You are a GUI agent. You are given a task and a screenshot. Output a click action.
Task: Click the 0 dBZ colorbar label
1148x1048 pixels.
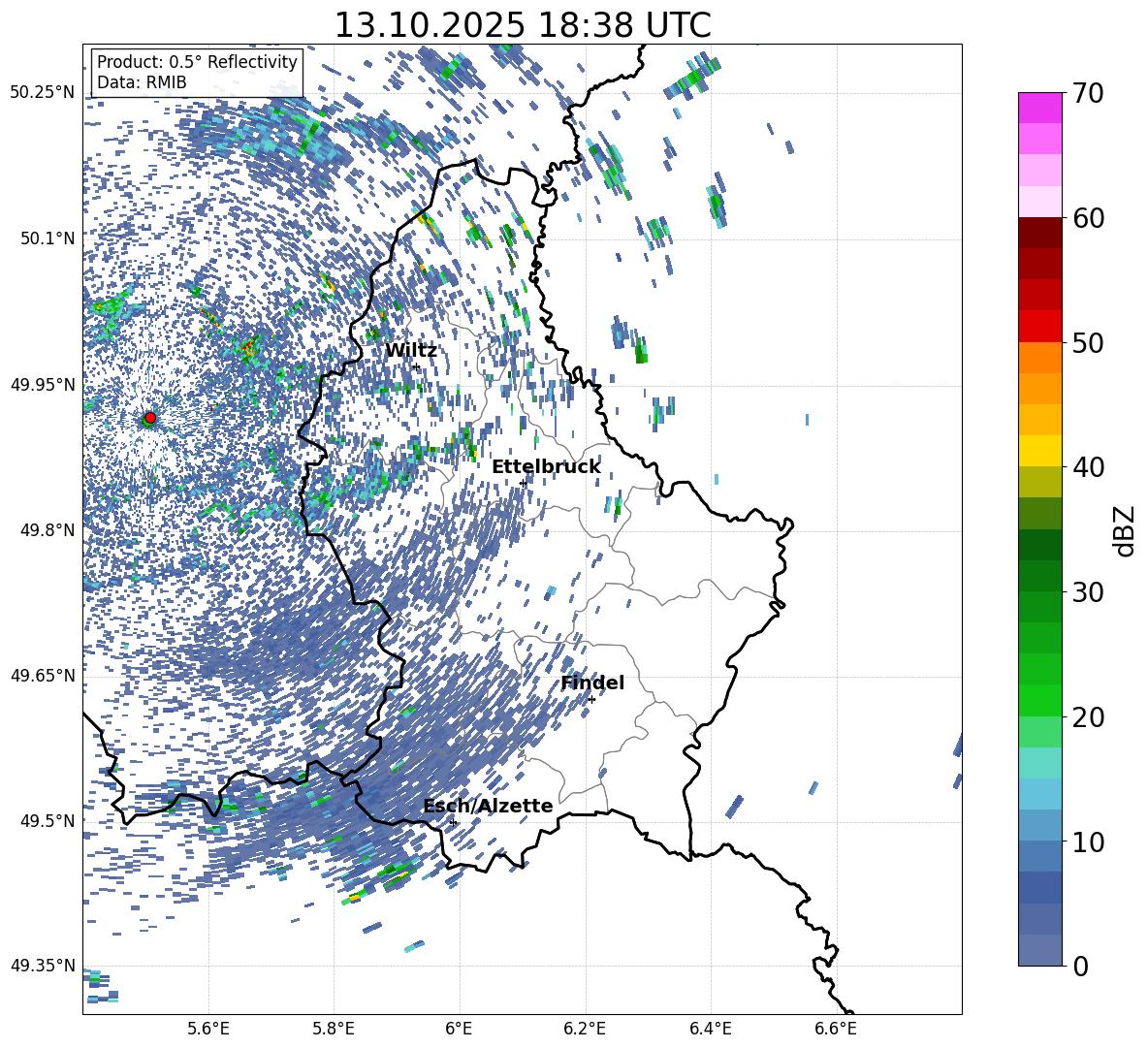point(1080,966)
